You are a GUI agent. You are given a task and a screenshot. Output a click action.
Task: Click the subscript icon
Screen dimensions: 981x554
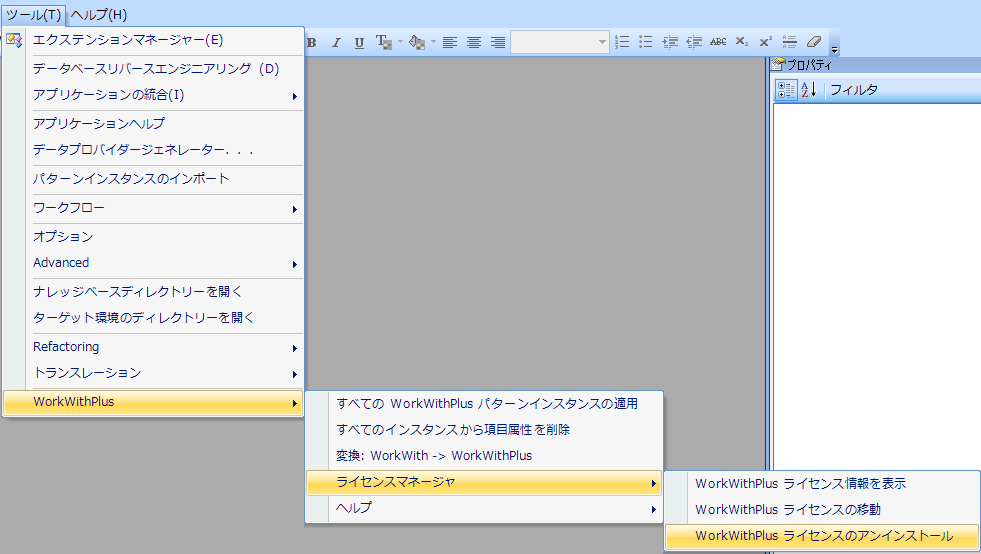741,42
